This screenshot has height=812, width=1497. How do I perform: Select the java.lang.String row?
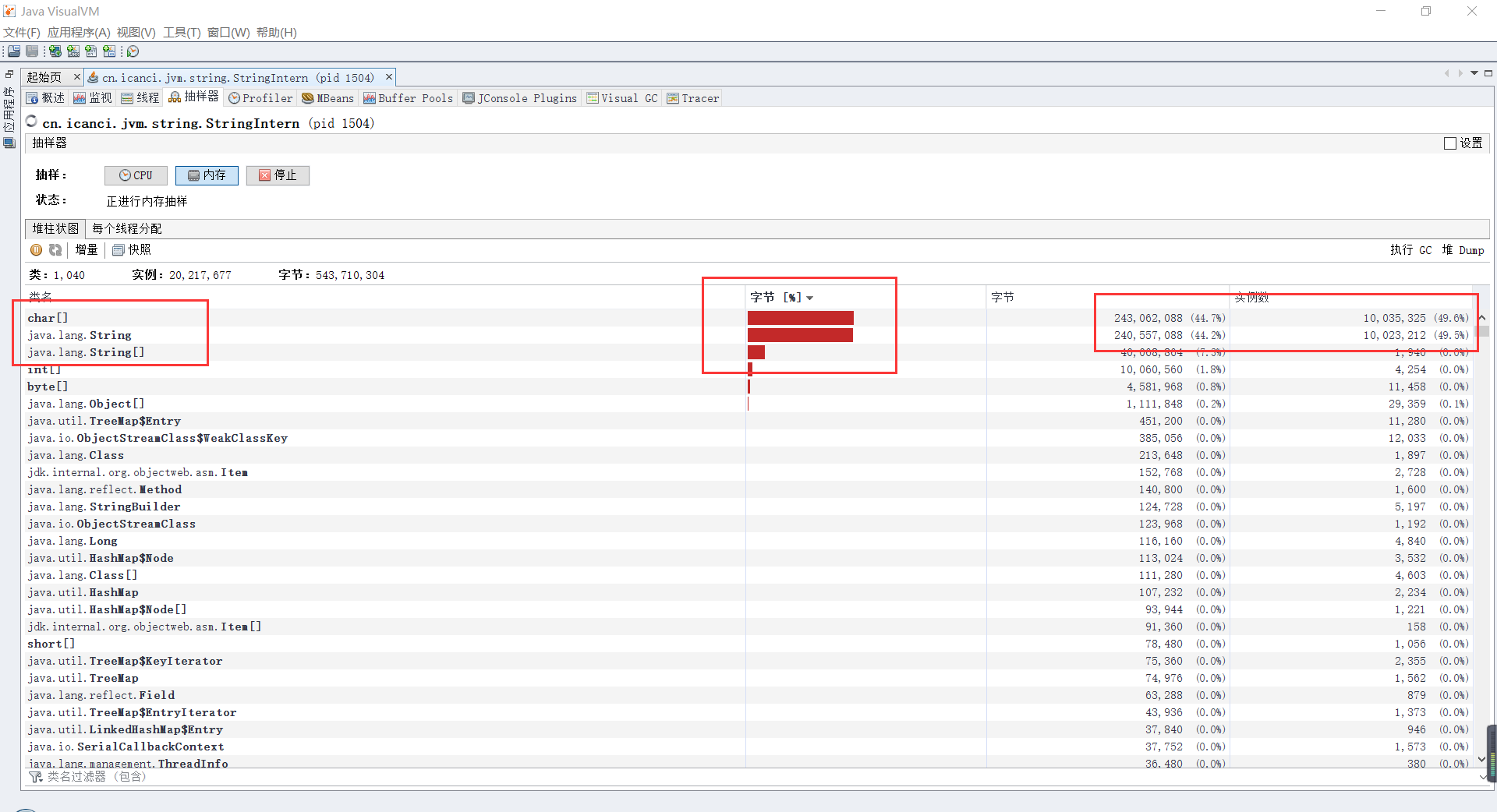pyautogui.click(x=748, y=335)
